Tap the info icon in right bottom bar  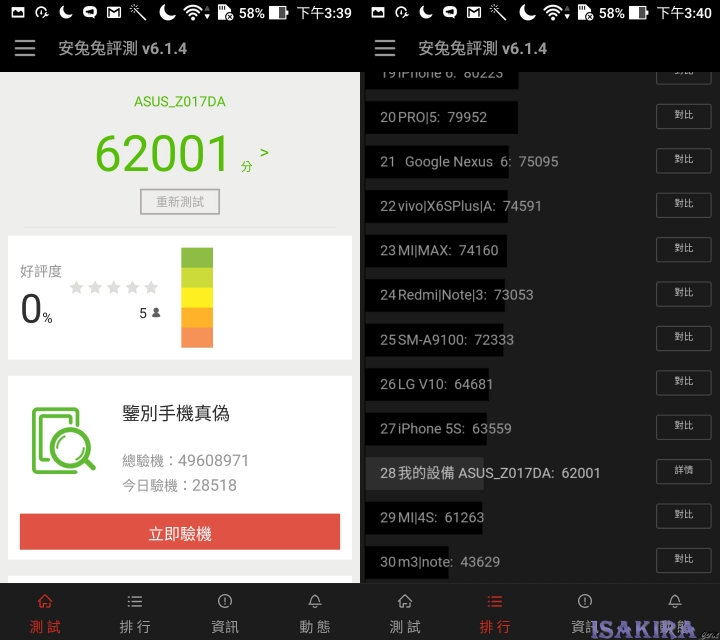585,601
